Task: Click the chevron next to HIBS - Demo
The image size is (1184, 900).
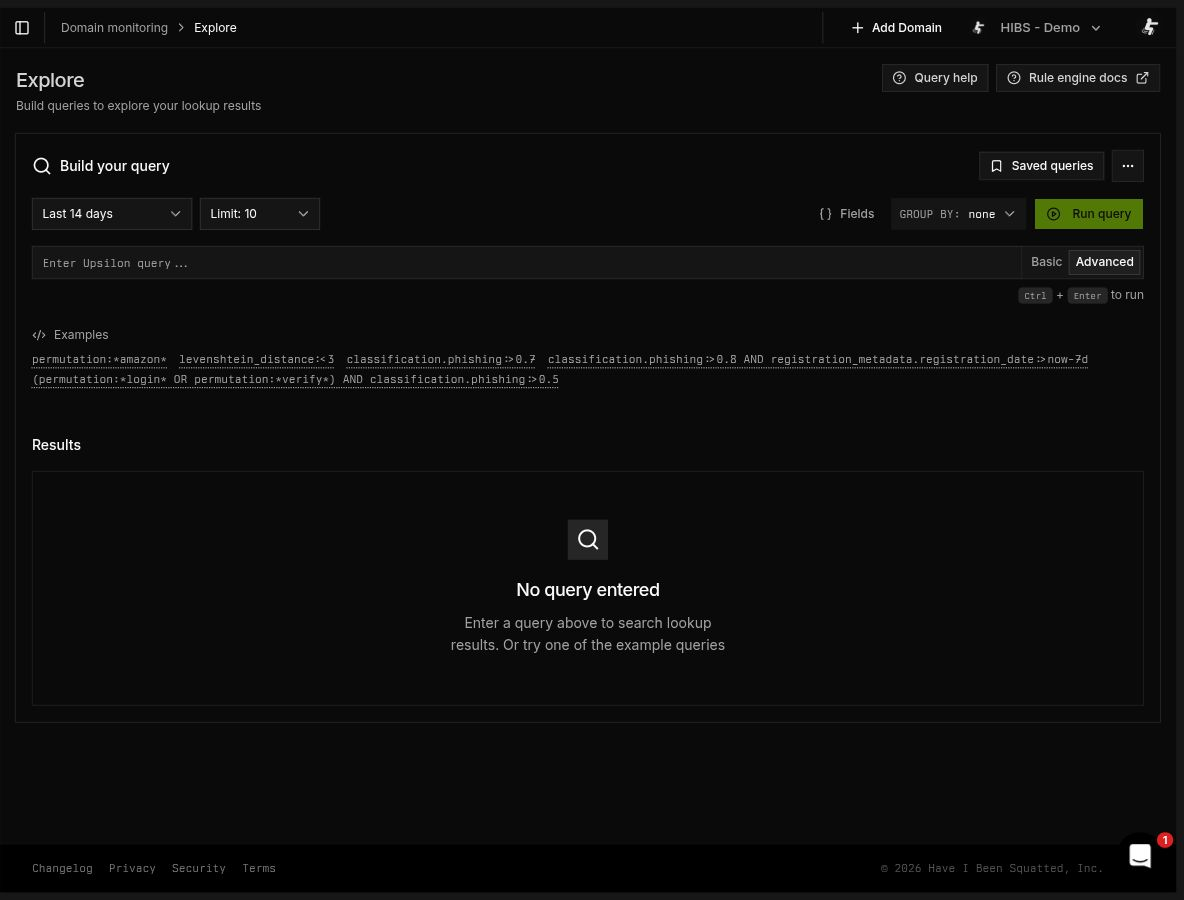Action: point(1096,28)
